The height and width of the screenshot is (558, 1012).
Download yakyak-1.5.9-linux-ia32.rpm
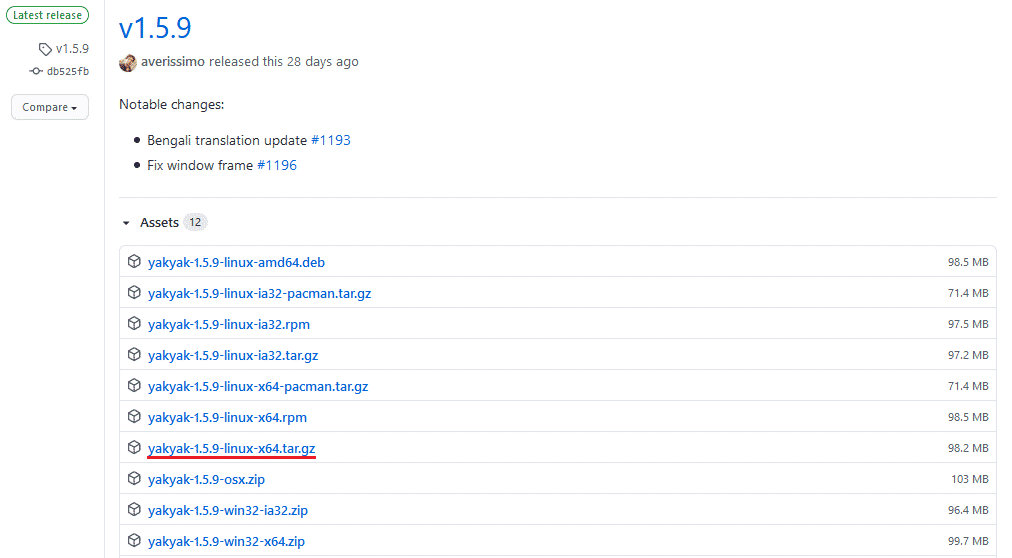coord(228,324)
